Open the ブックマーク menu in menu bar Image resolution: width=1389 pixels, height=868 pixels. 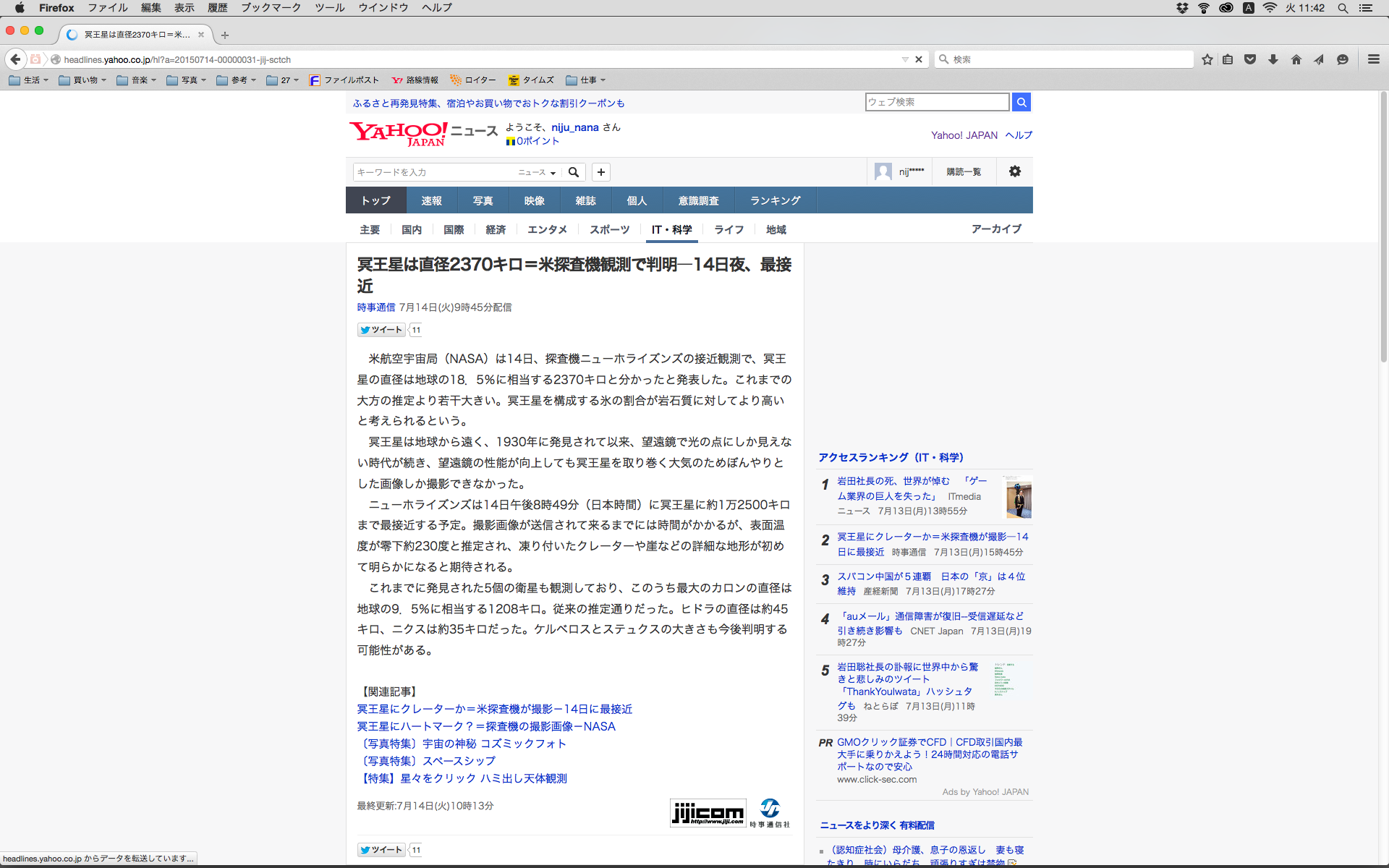coord(271,8)
